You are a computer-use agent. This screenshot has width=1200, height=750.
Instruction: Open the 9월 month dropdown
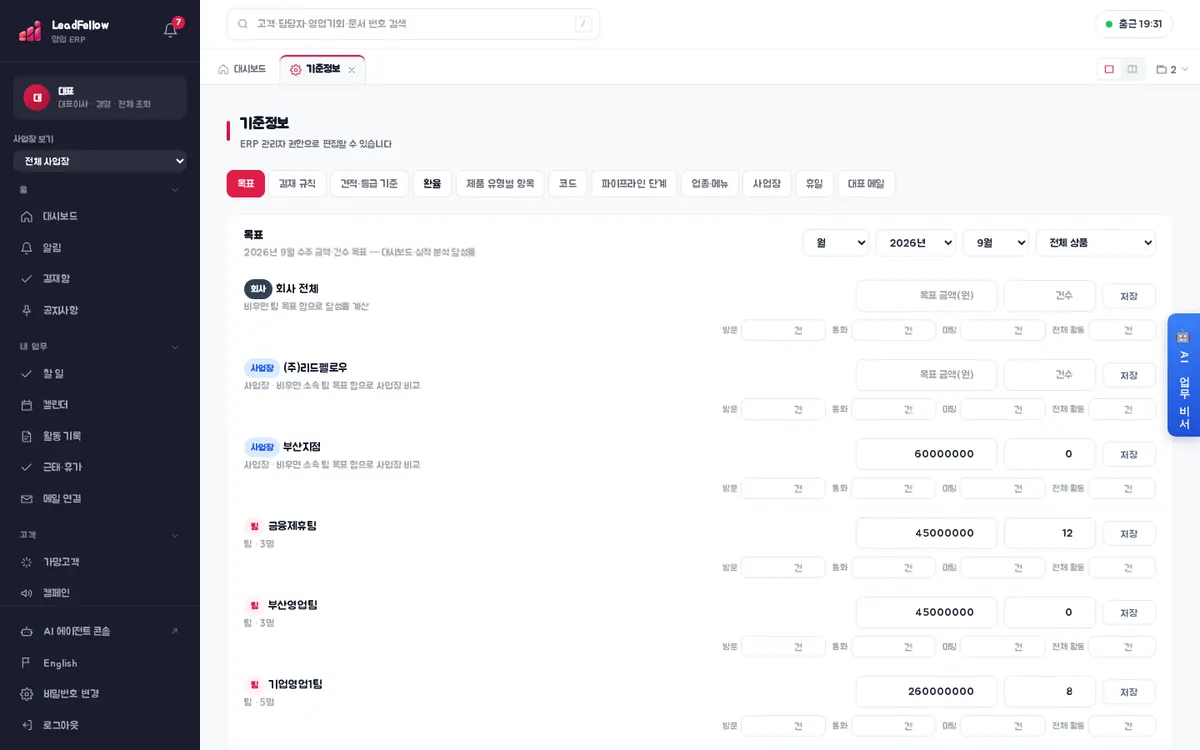pos(996,243)
